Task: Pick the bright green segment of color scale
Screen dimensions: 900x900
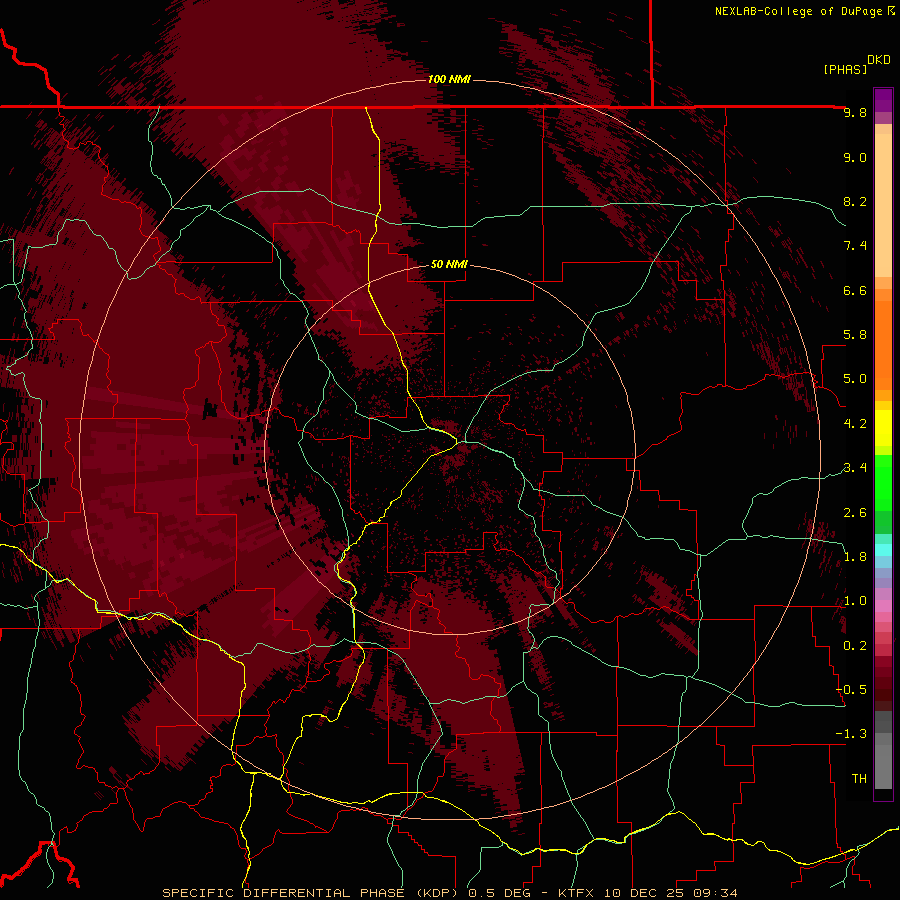Action: coord(883,483)
